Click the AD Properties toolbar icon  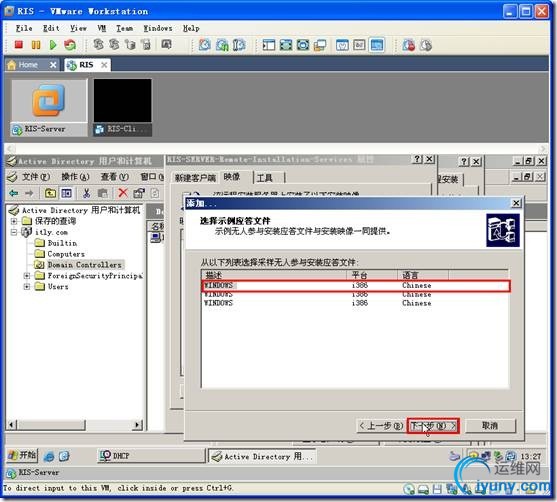tap(139, 193)
